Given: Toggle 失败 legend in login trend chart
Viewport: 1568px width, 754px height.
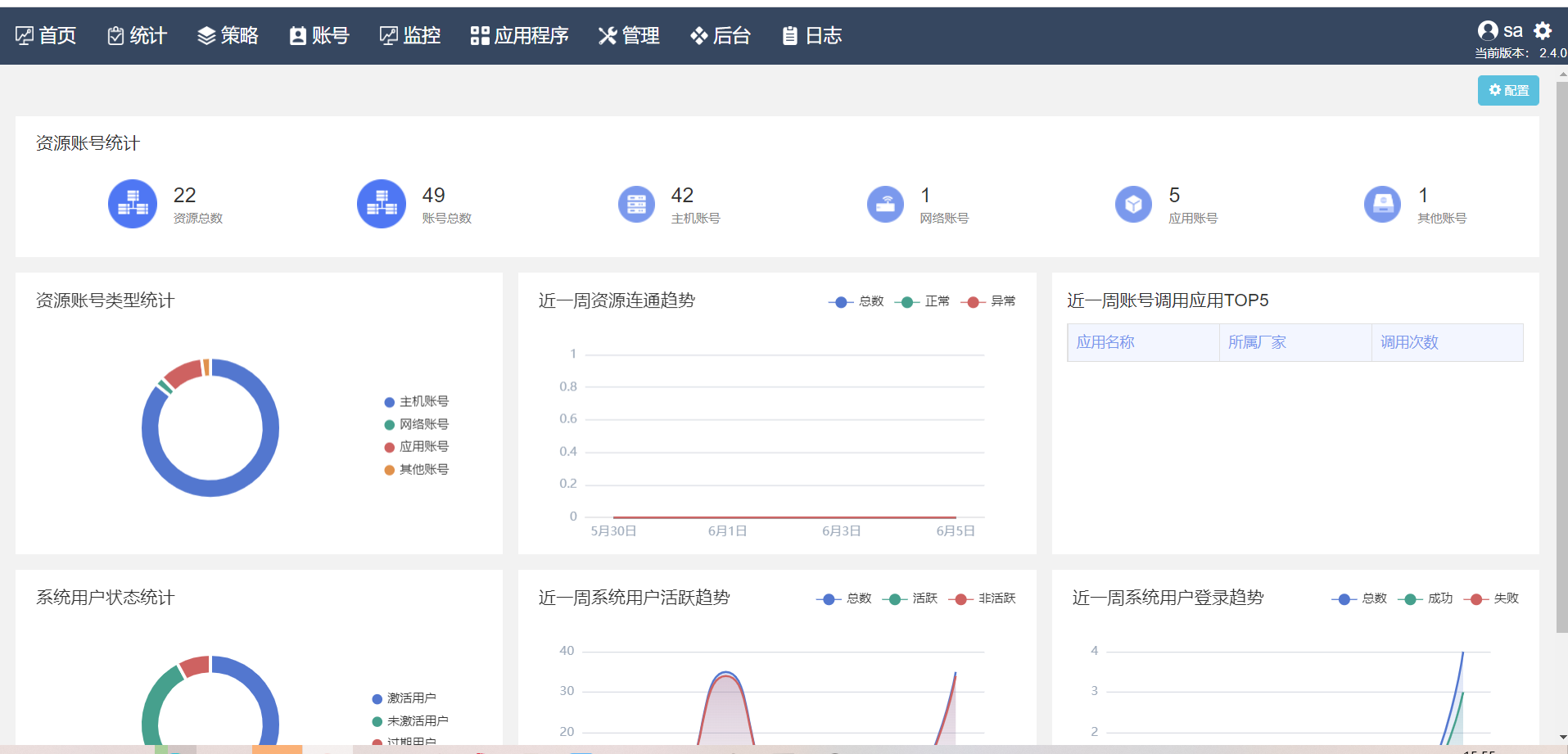Looking at the screenshot, I should click(x=1491, y=598).
